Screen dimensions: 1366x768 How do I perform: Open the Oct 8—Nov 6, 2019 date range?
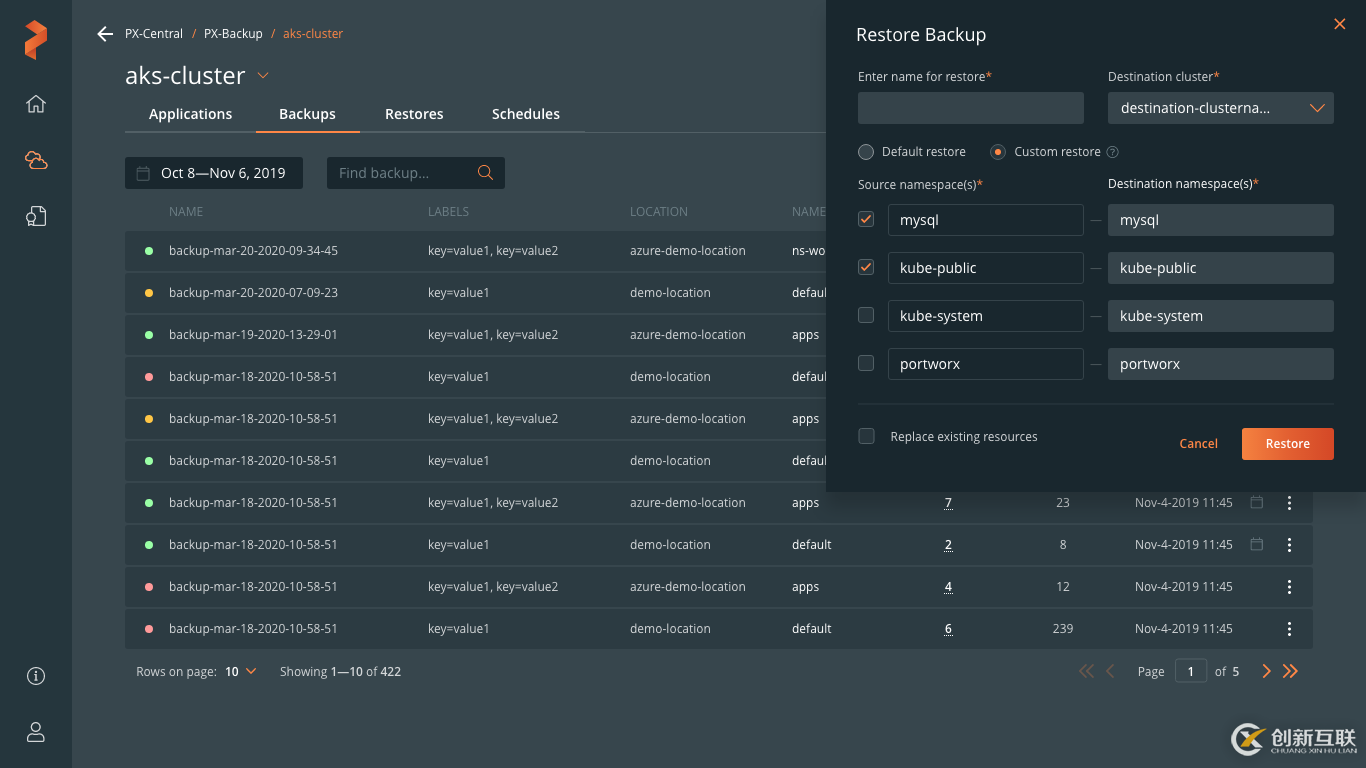tap(214, 173)
